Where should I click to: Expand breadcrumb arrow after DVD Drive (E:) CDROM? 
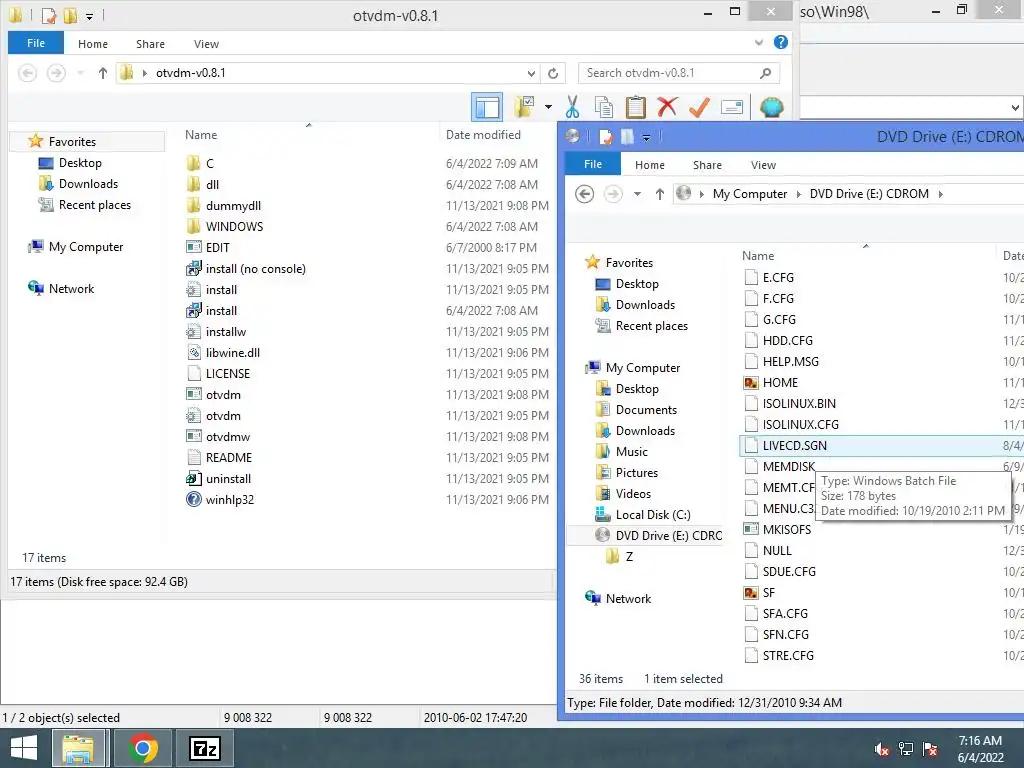point(941,194)
